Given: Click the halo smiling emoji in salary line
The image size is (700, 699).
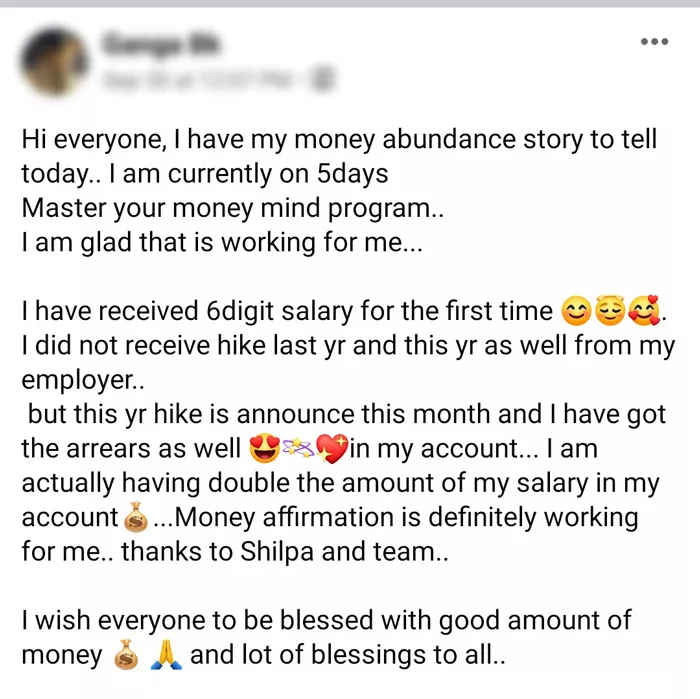Looking at the screenshot, I should pyautogui.click(x=609, y=313).
